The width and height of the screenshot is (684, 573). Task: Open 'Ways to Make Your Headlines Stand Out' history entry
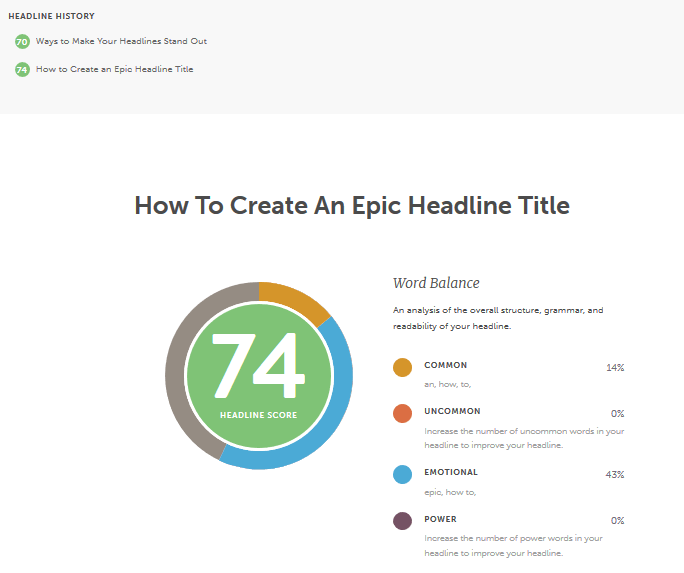point(121,41)
